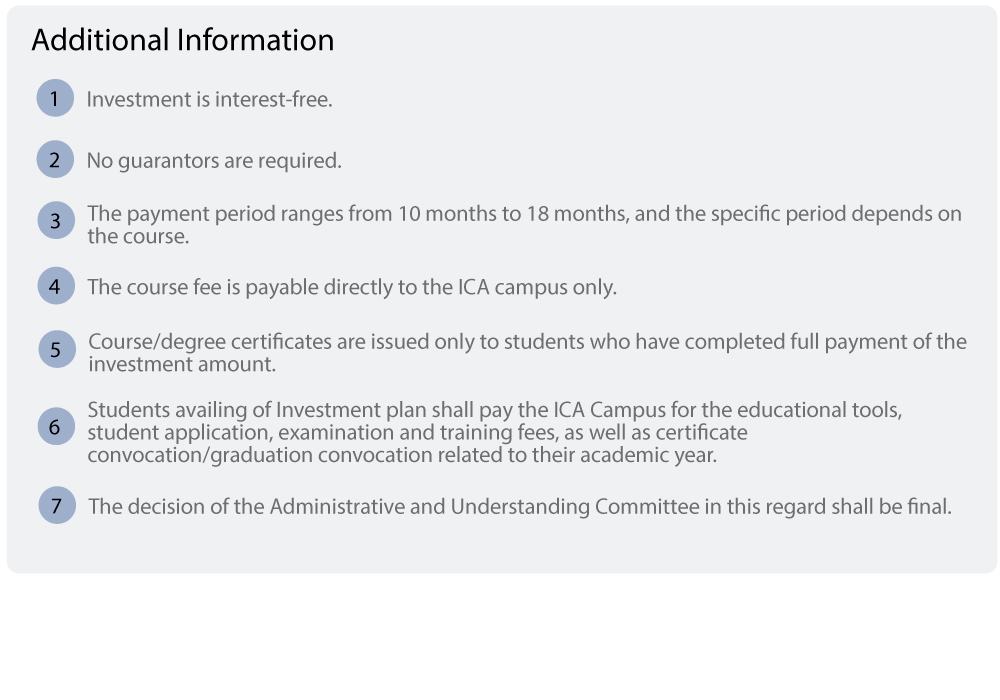The width and height of the screenshot is (1000, 700).
Task: Click the empty gray panel area below item 7
Action: 501,548
